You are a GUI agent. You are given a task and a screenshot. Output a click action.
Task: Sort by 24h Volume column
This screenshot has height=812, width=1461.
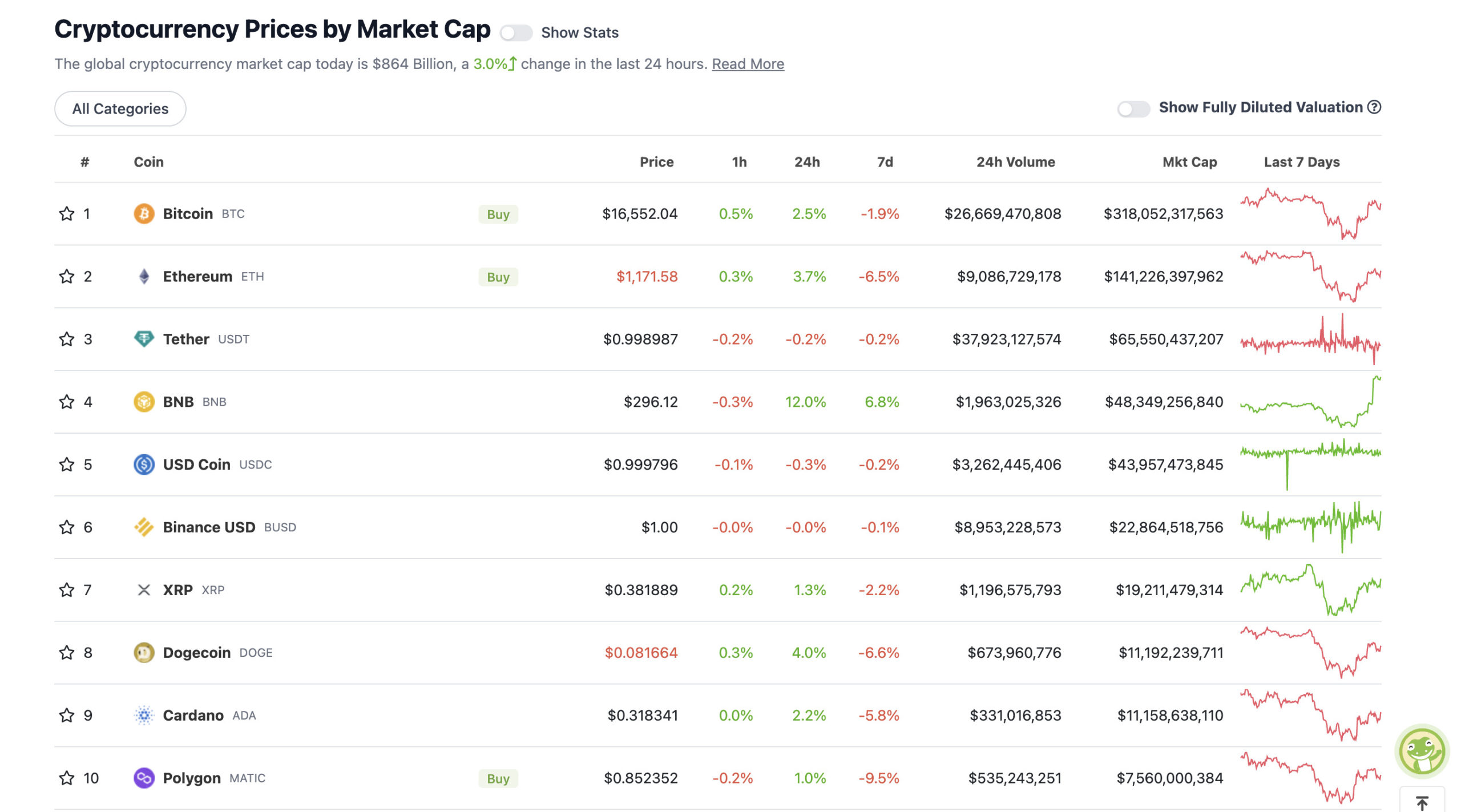[x=1015, y=162]
